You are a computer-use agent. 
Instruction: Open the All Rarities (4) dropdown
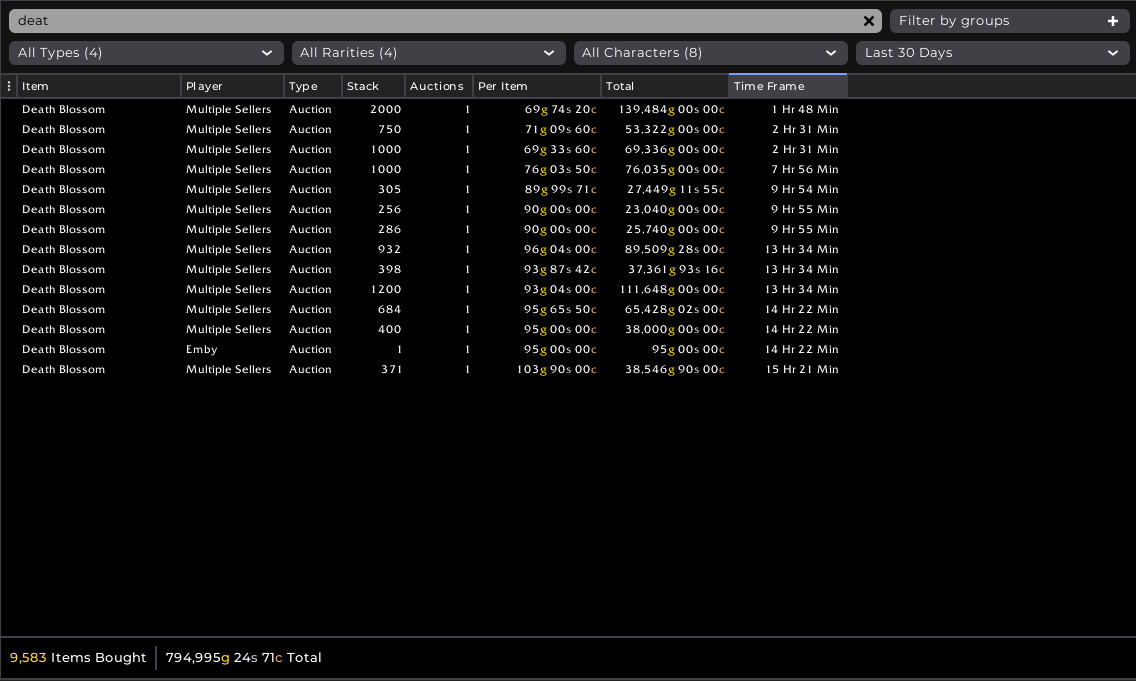(428, 53)
